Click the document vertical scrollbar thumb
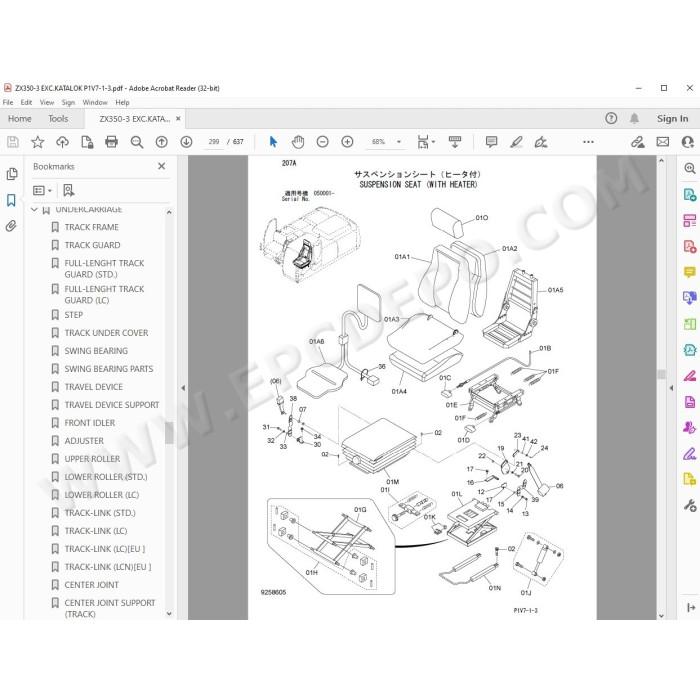This screenshot has height=700, width=700. point(662,374)
